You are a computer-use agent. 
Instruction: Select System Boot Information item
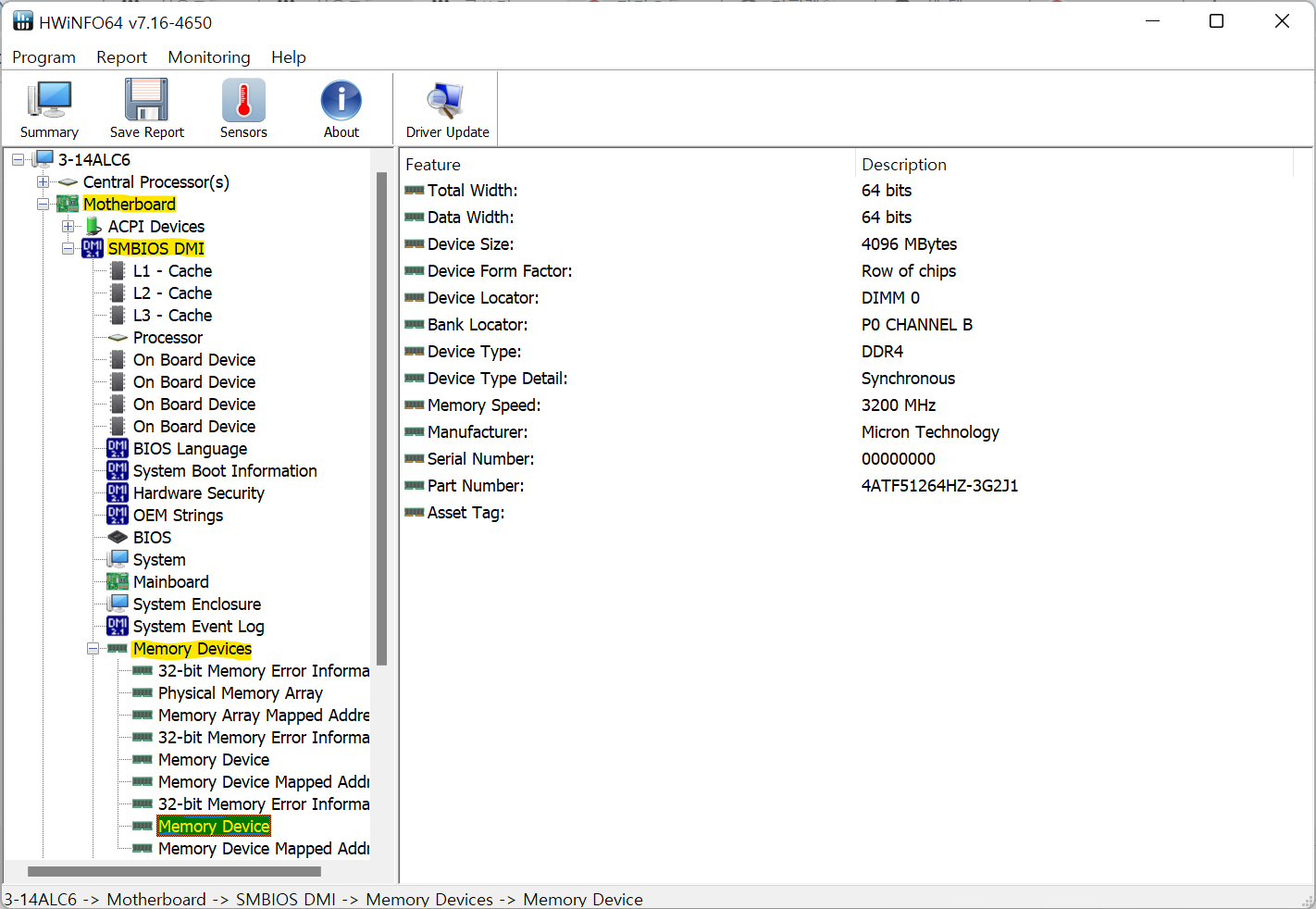[225, 470]
